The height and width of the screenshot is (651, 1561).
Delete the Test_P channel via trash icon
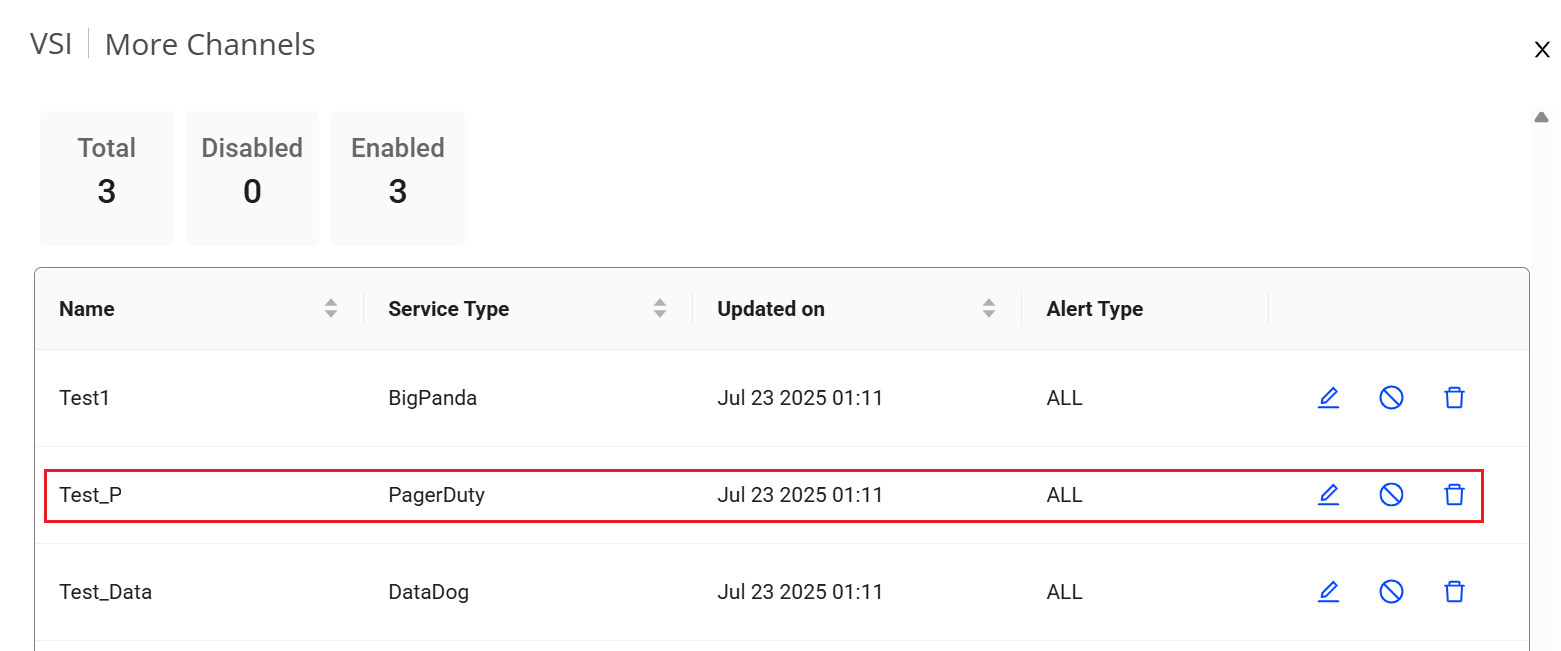[1454, 495]
